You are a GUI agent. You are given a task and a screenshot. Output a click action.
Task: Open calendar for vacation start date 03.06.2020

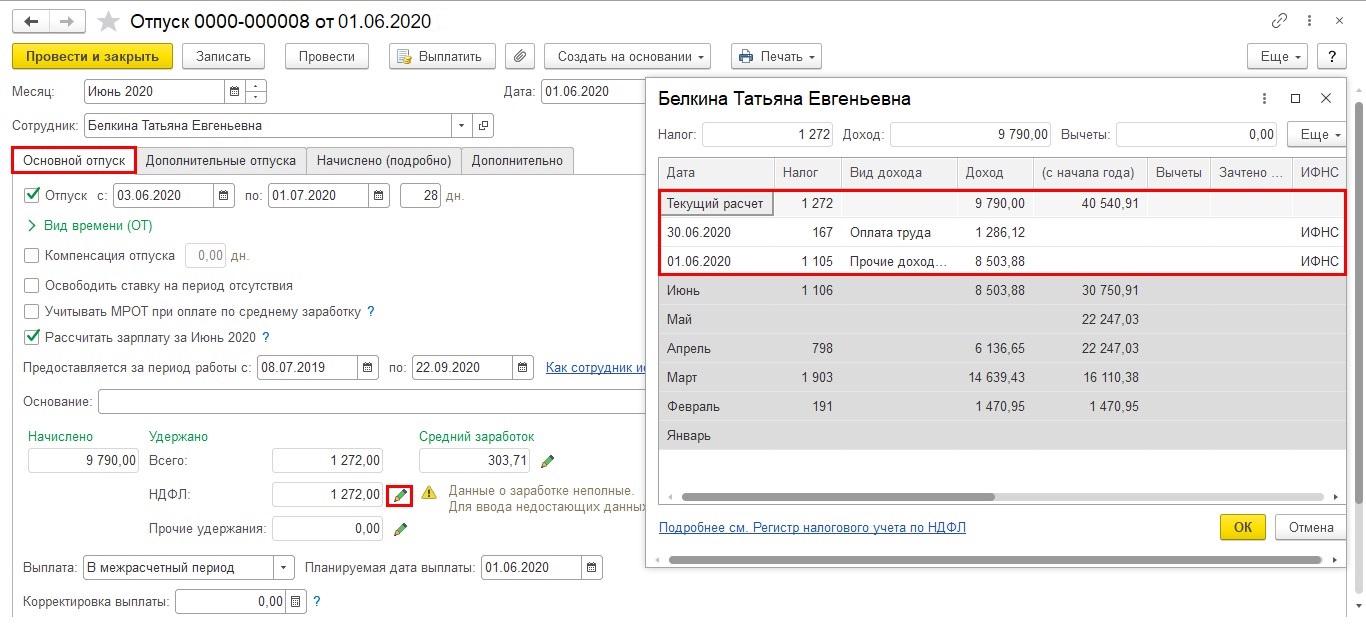click(x=223, y=196)
